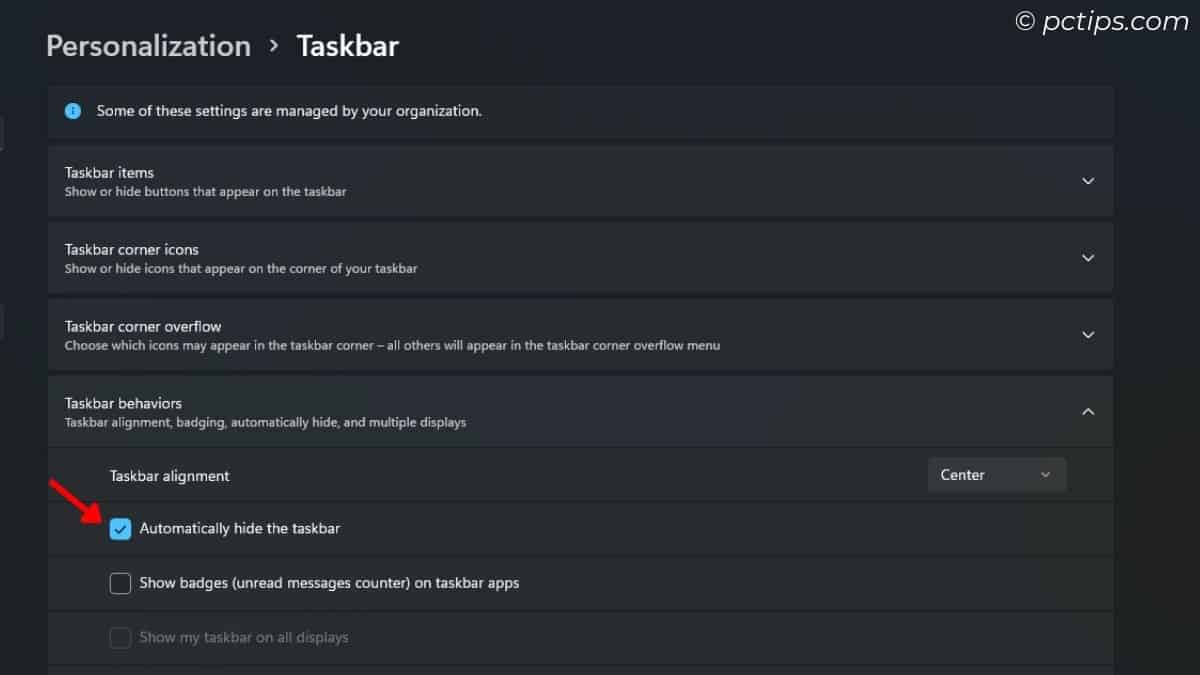Uncheck Automatically hide the taskbar
The height and width of the screenshot is (675, 1200).
[x=120, y=528]
